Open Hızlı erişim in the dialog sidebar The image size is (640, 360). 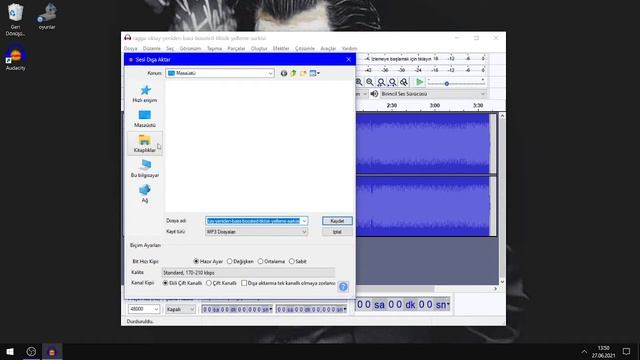point(145,93)
